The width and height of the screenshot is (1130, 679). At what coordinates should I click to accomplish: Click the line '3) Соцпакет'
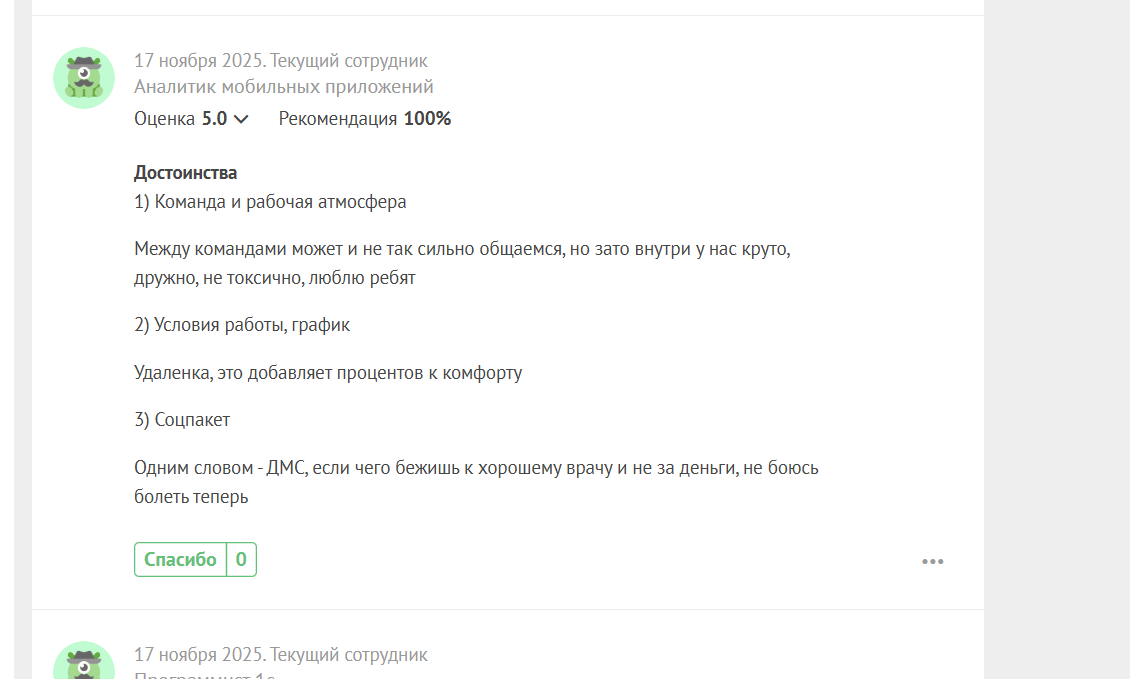[x=182, y=420]
